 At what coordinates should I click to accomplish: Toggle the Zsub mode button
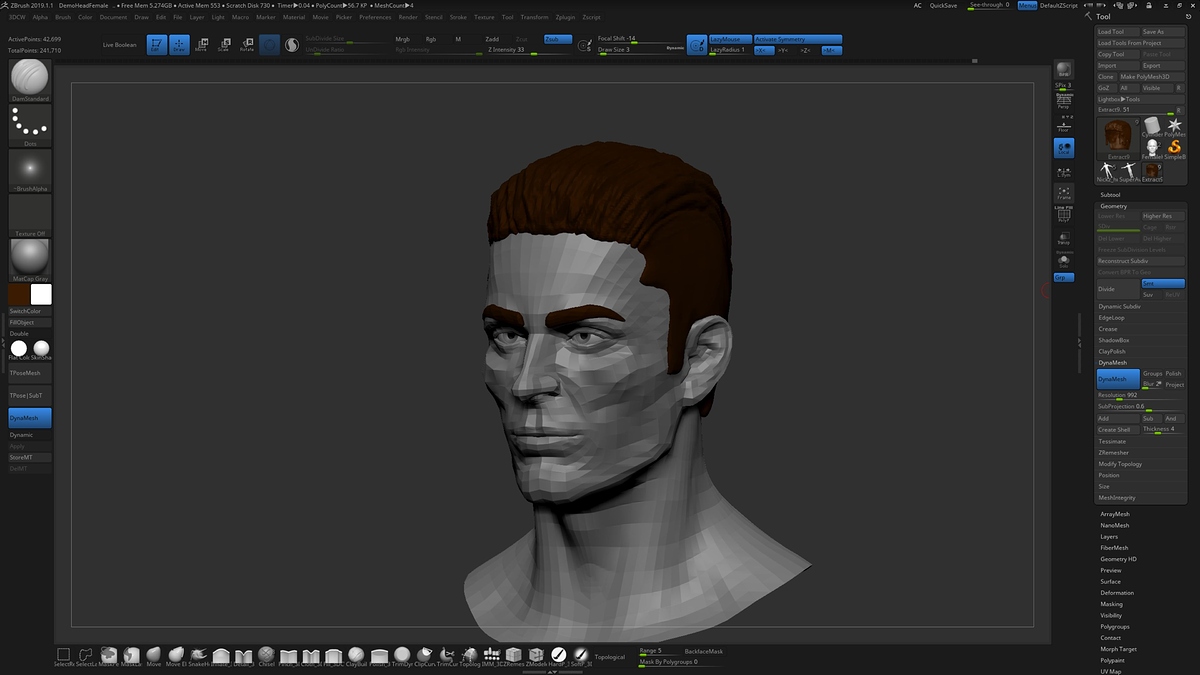coord(557,39)
